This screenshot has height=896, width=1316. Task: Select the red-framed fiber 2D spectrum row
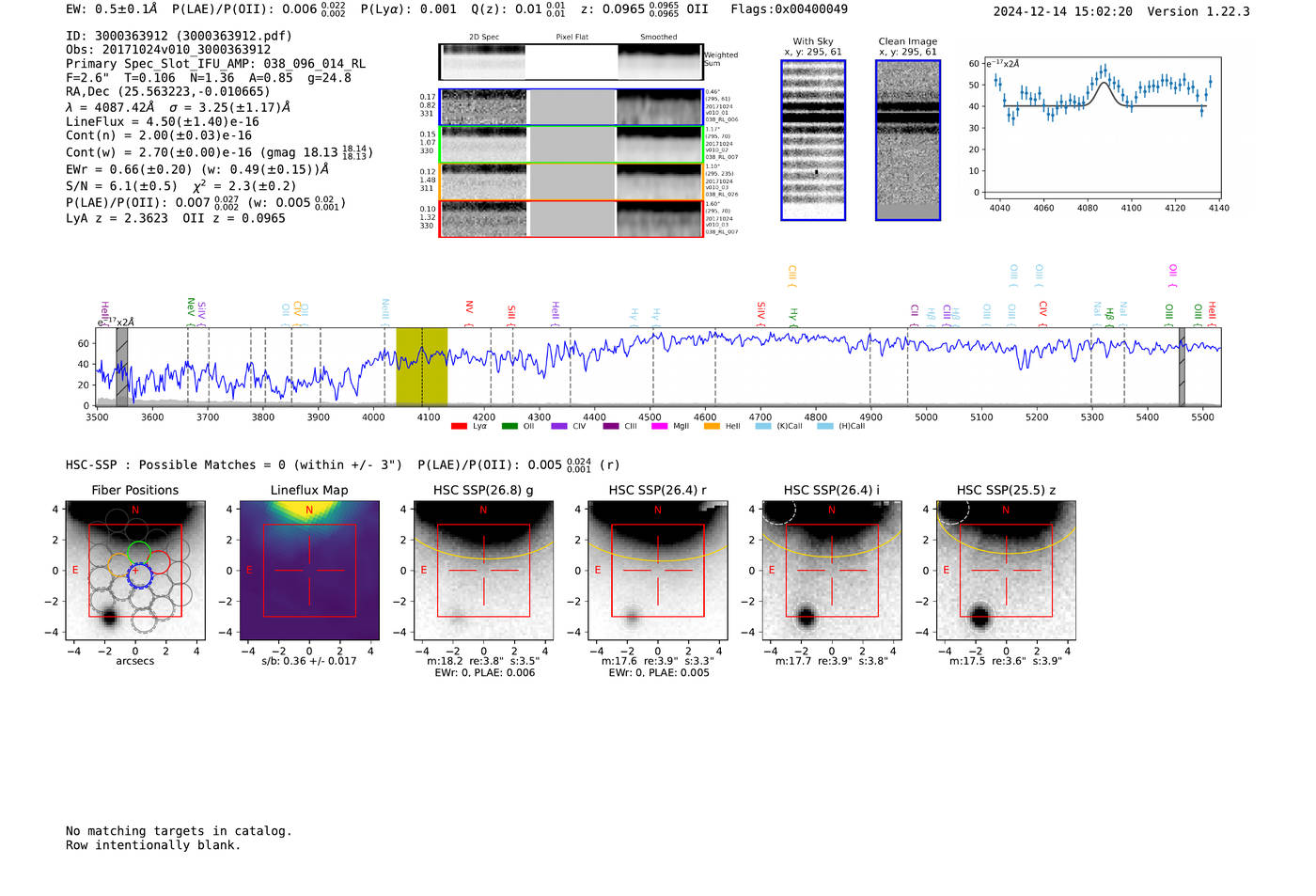pos(571,218)
